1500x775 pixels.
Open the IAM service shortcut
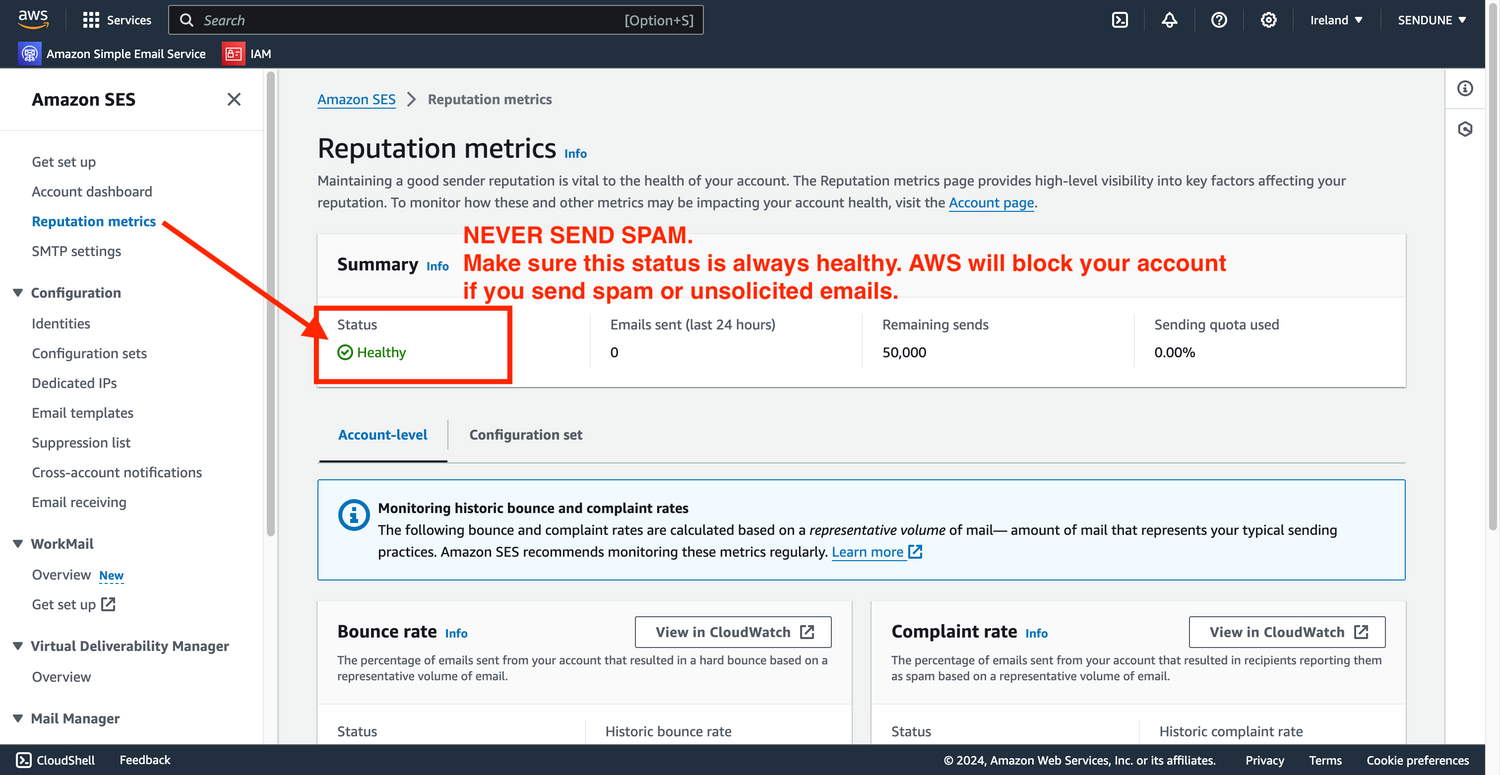click(x=247, y=54)
